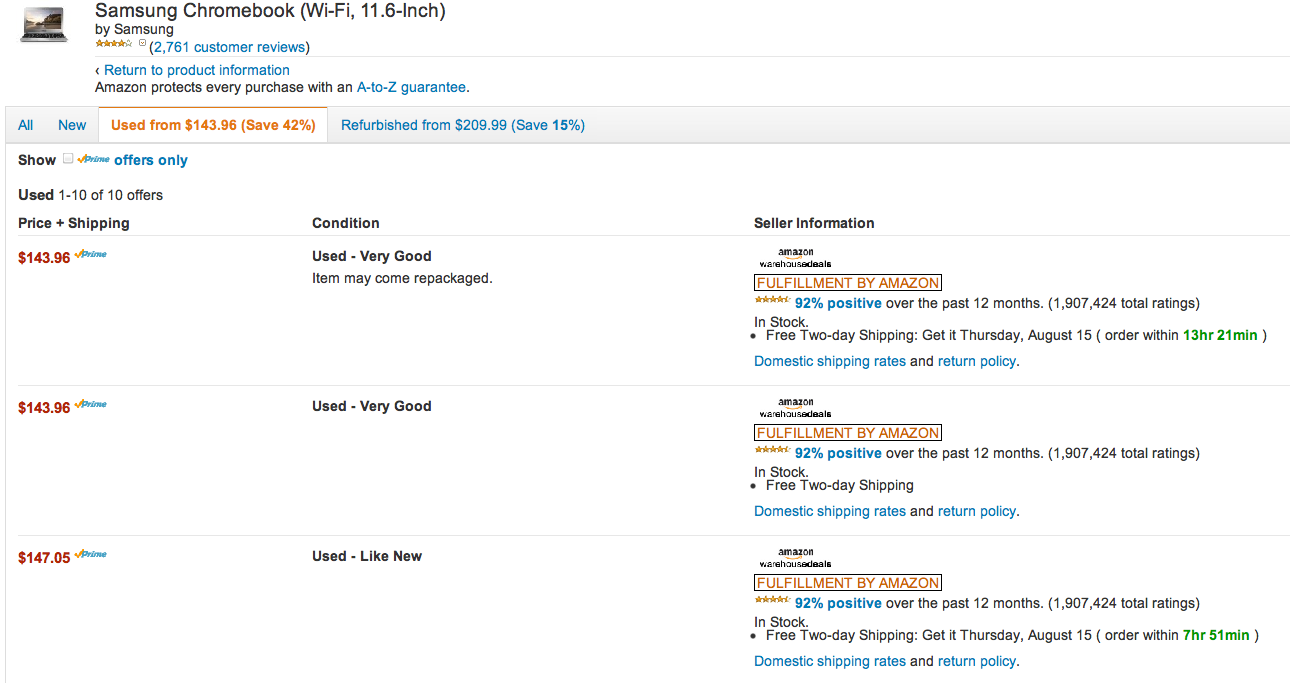Enable the Prime offers only checkbox

click(67, 158)
